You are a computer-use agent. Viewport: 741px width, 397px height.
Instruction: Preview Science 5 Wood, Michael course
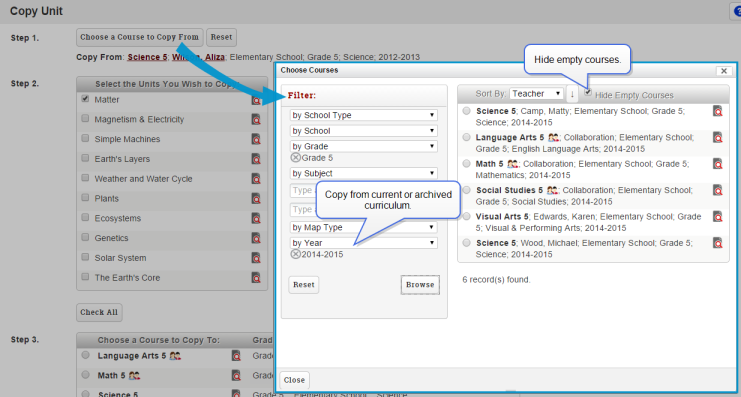click(718, 243)
